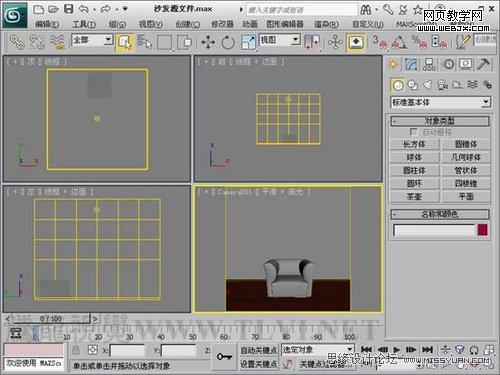The image size is (500, 375).
Task: Click the 球体 sphere button
Action: pos(414,157)
